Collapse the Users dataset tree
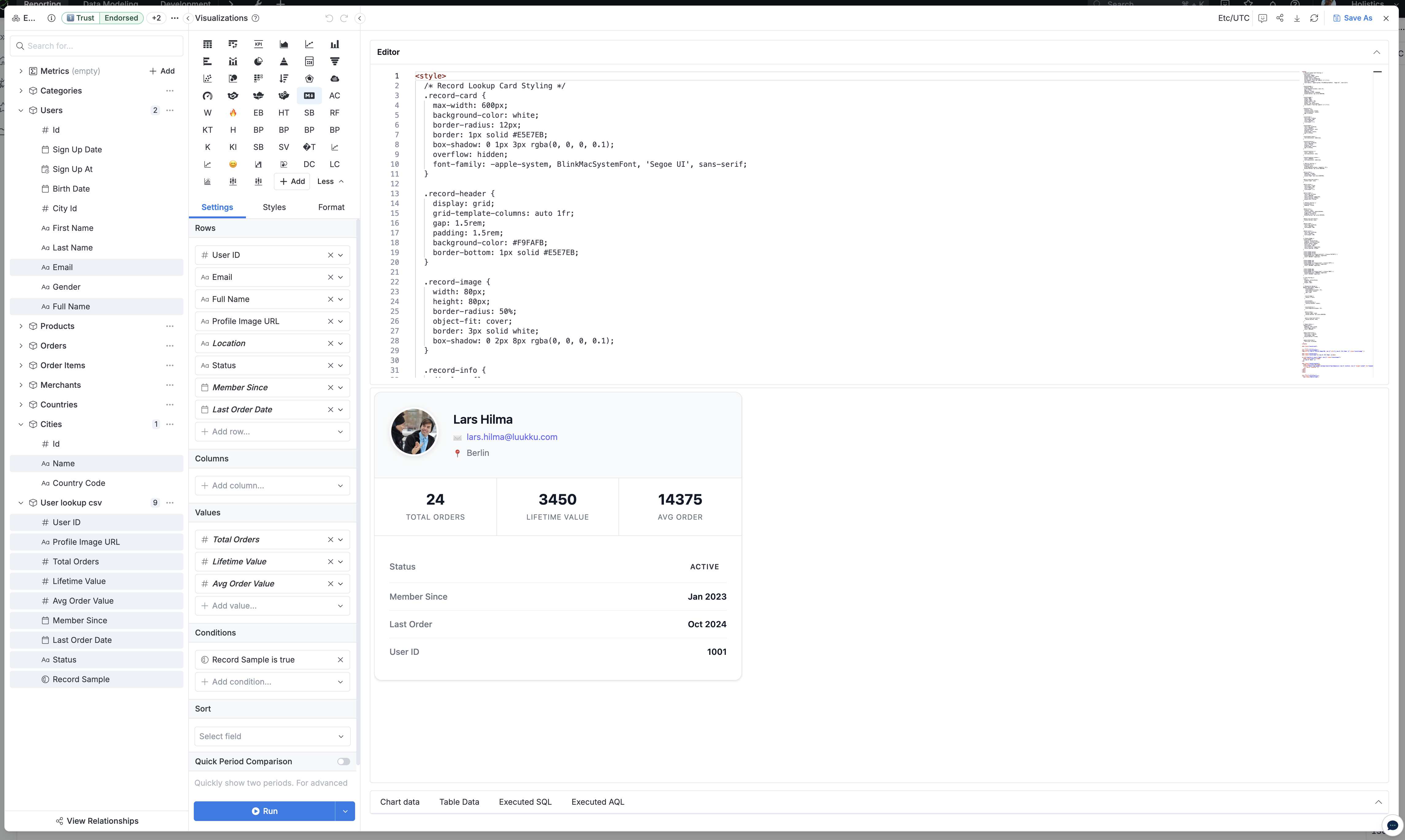The image size is (1405, 840). click(21, 110)
